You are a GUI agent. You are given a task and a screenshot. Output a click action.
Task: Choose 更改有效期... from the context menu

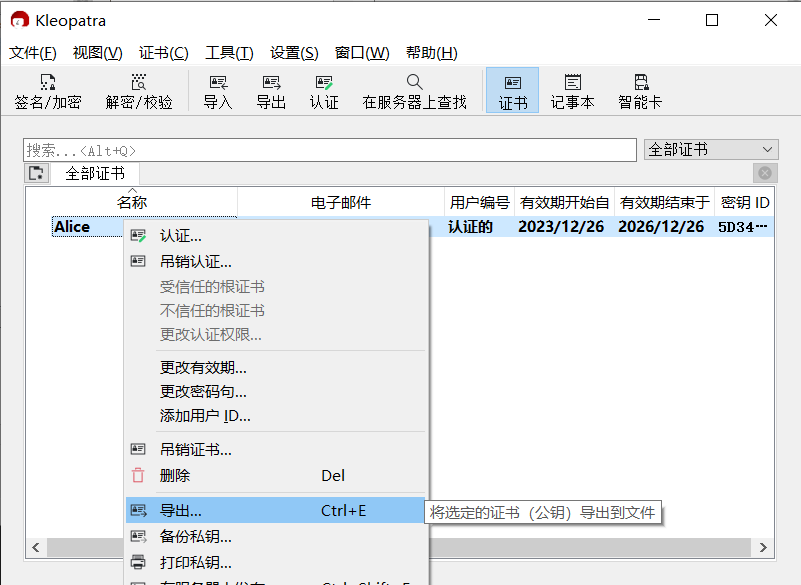(x=275, y=367)
